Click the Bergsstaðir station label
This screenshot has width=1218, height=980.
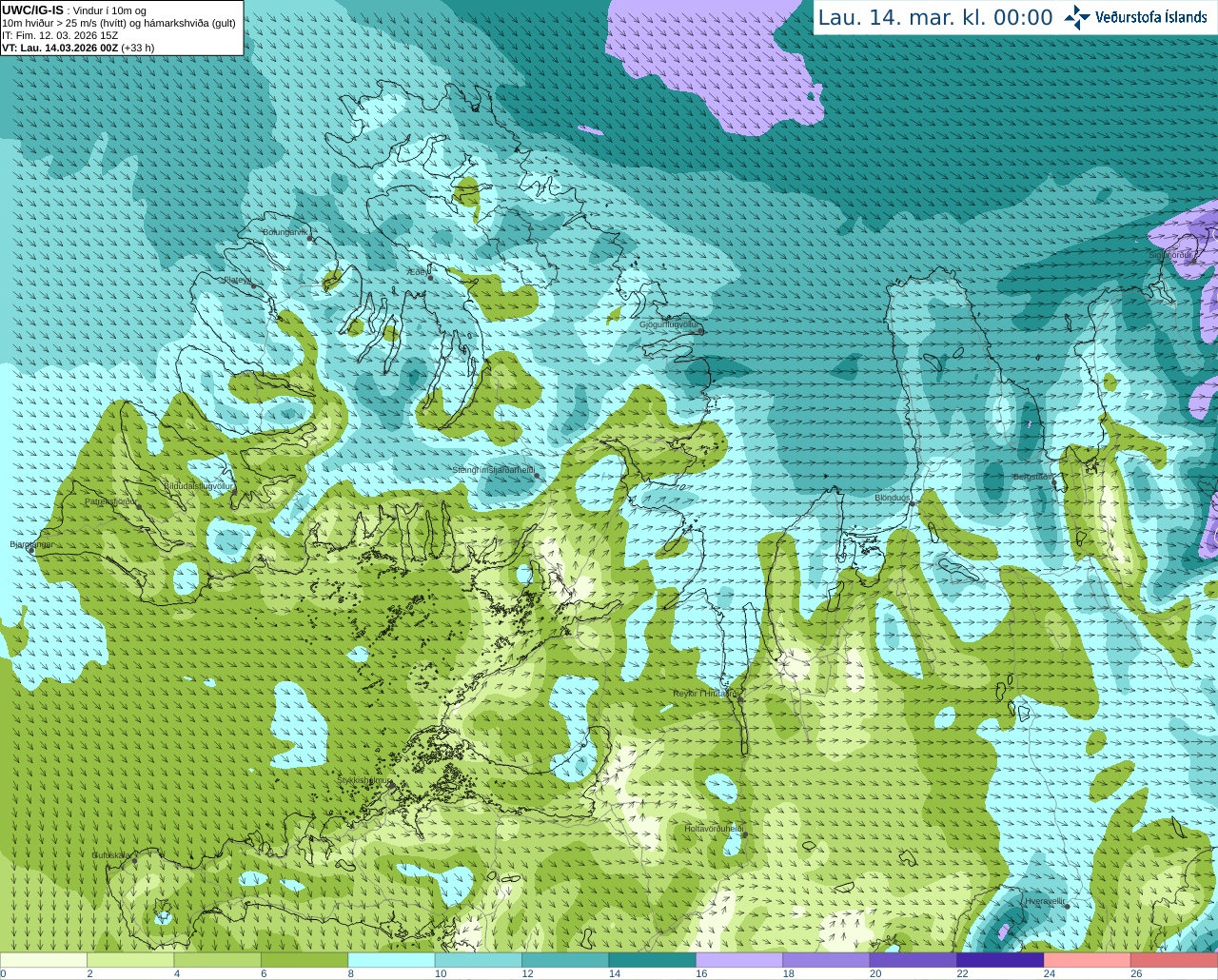(x=1032, y=477)
